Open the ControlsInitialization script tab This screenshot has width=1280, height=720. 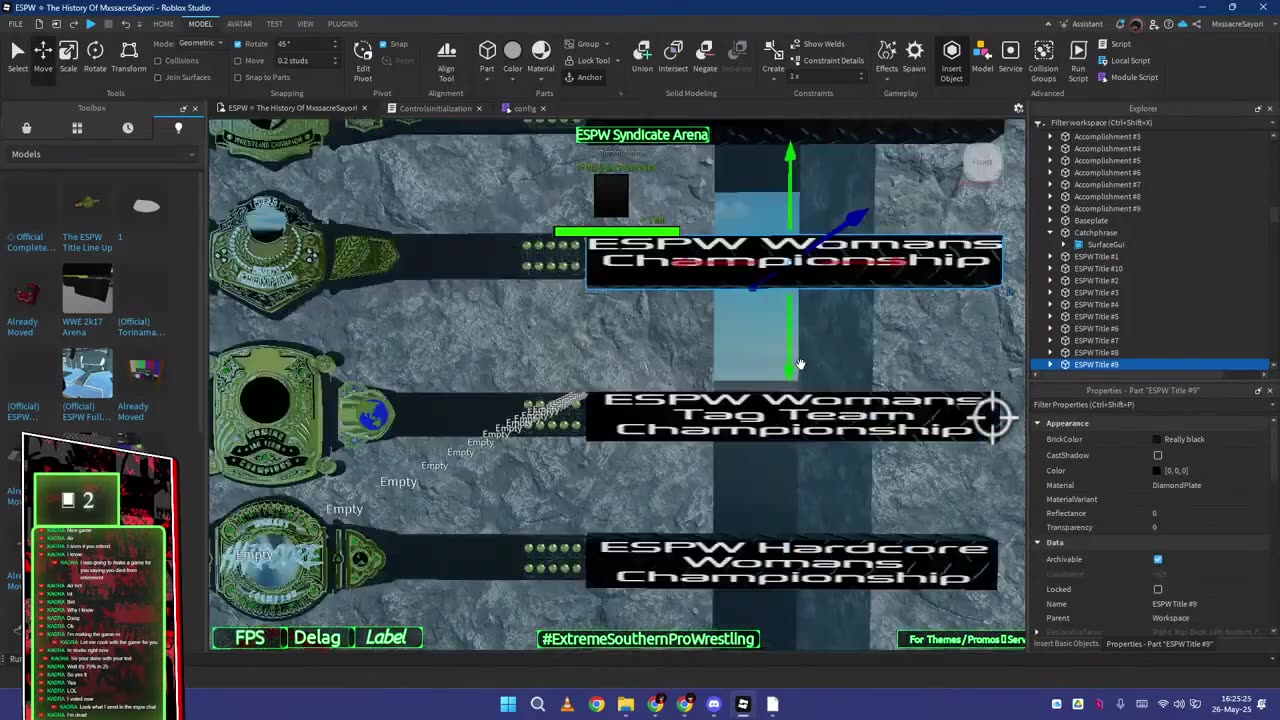coord(434,108)
